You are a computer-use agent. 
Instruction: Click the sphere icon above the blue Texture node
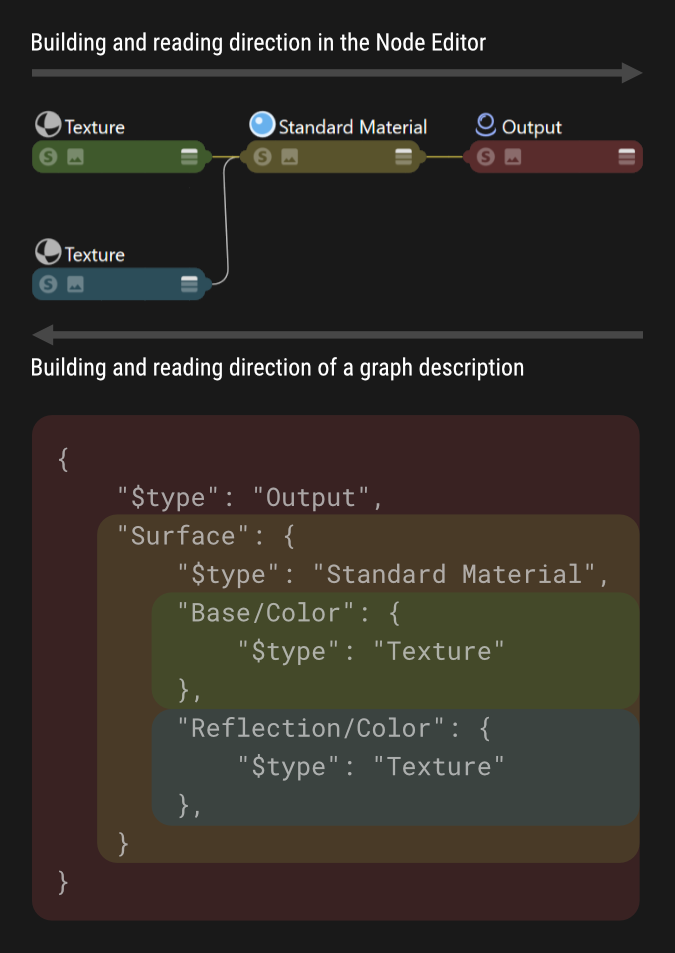48,252
